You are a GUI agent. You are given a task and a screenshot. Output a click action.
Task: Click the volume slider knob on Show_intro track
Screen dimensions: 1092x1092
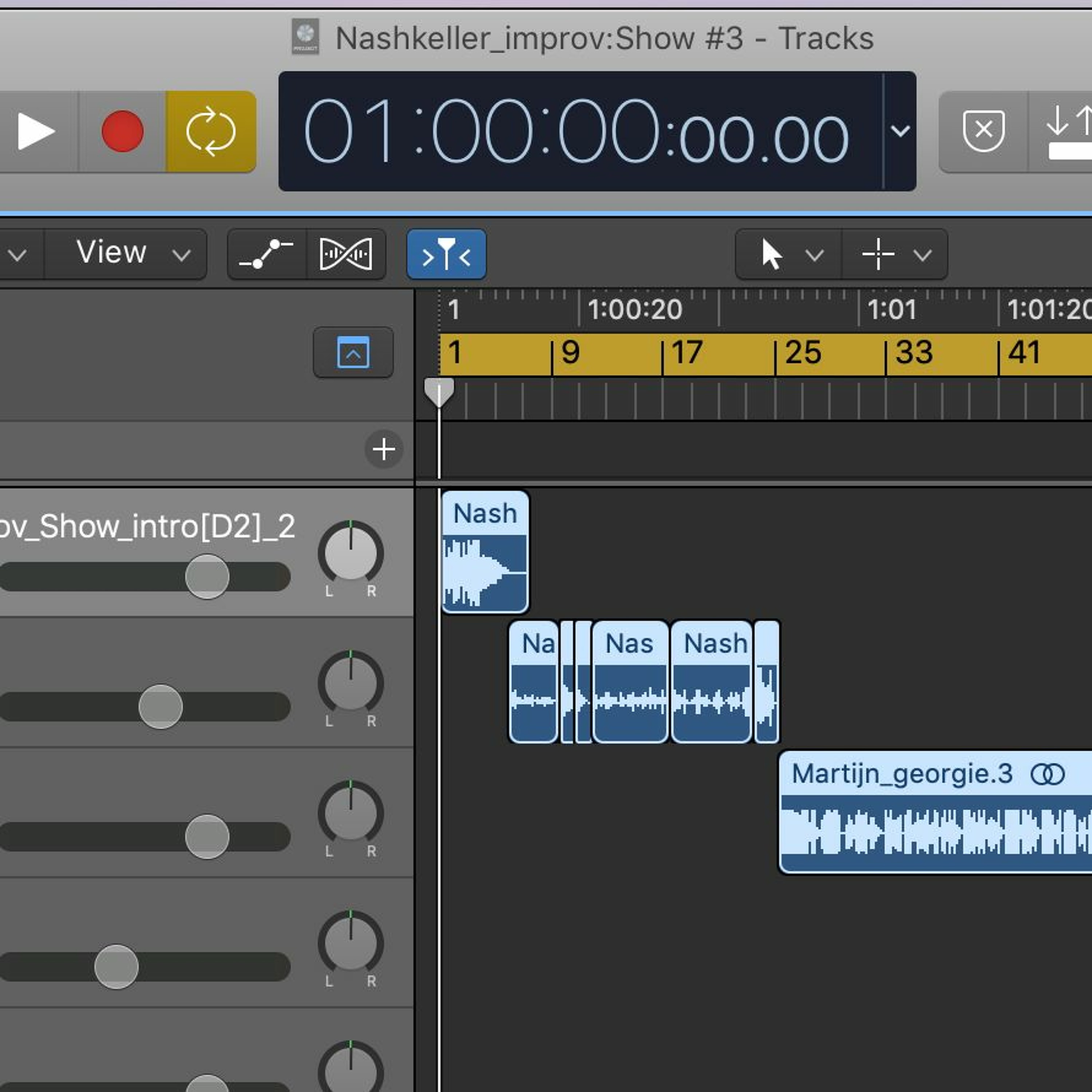point(207,577)
